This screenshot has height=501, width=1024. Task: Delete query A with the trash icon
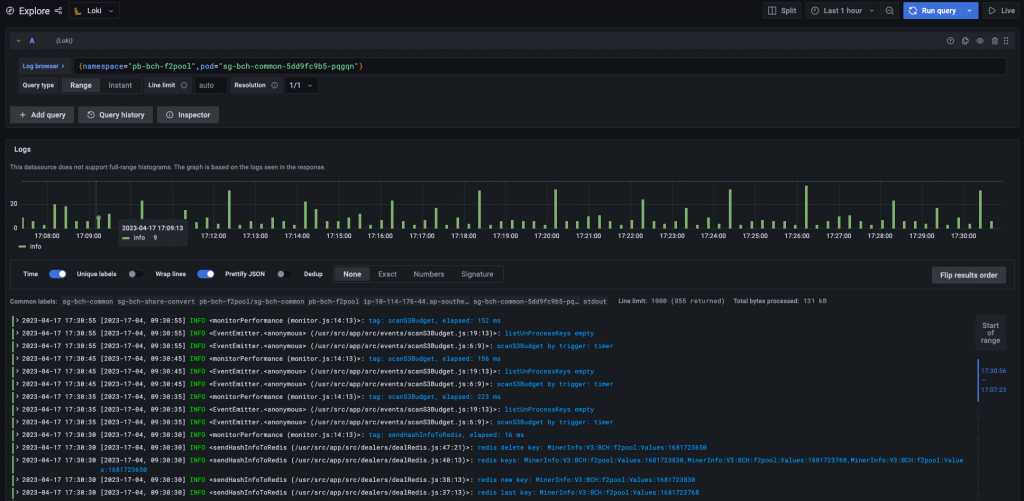(x=995, y=40)
